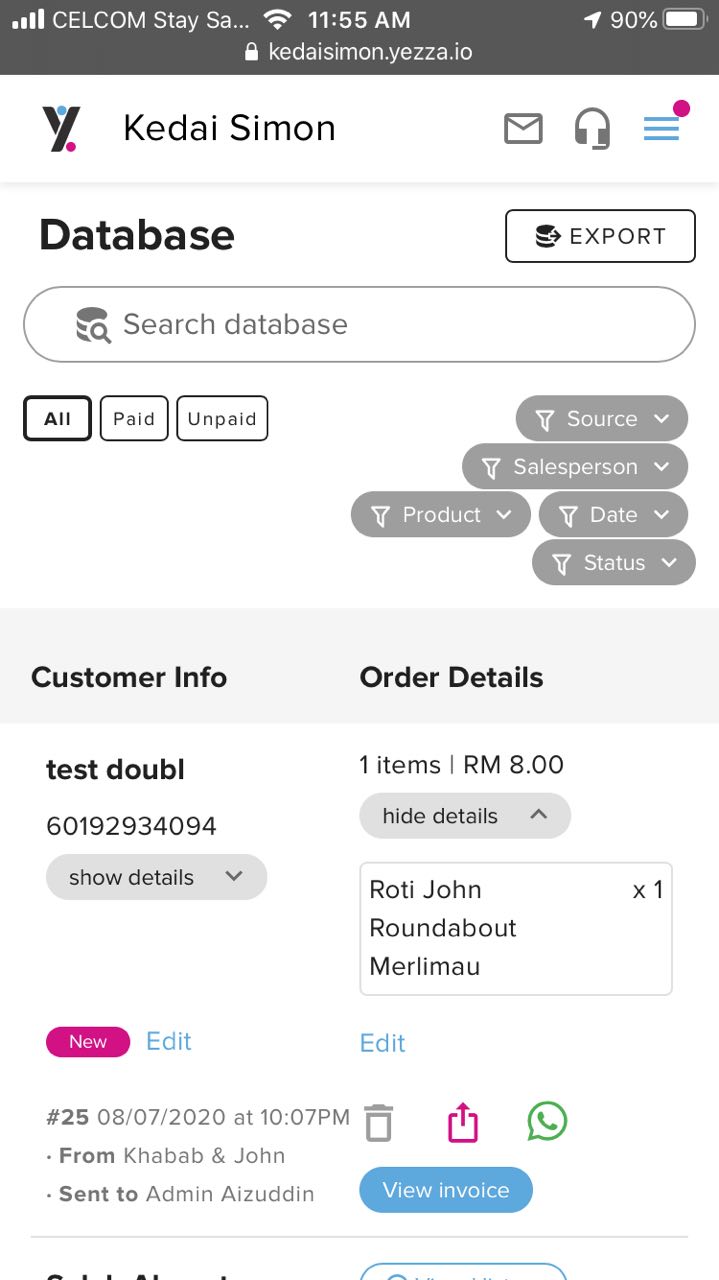This screenshot has width=719, height=1280.
Task: Show details for customer test doubl
Action: (156, 877)
